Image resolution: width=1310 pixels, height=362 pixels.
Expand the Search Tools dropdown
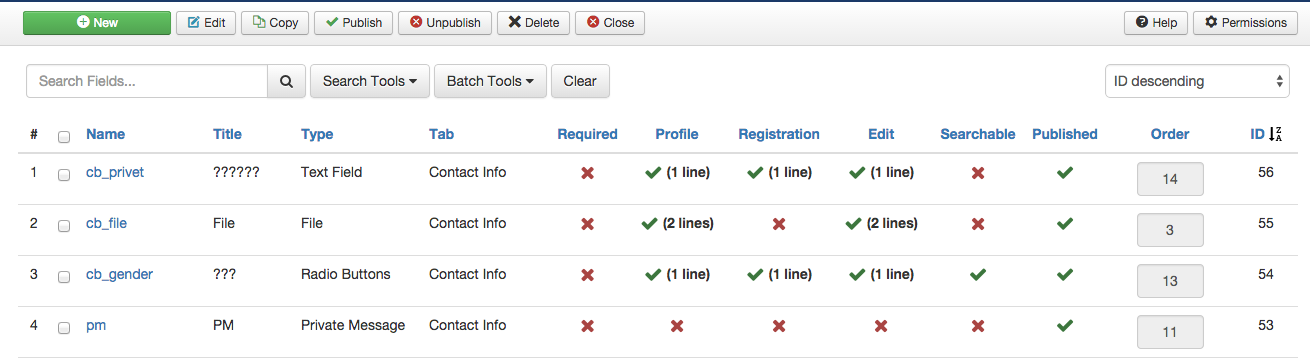click(370, 81)
